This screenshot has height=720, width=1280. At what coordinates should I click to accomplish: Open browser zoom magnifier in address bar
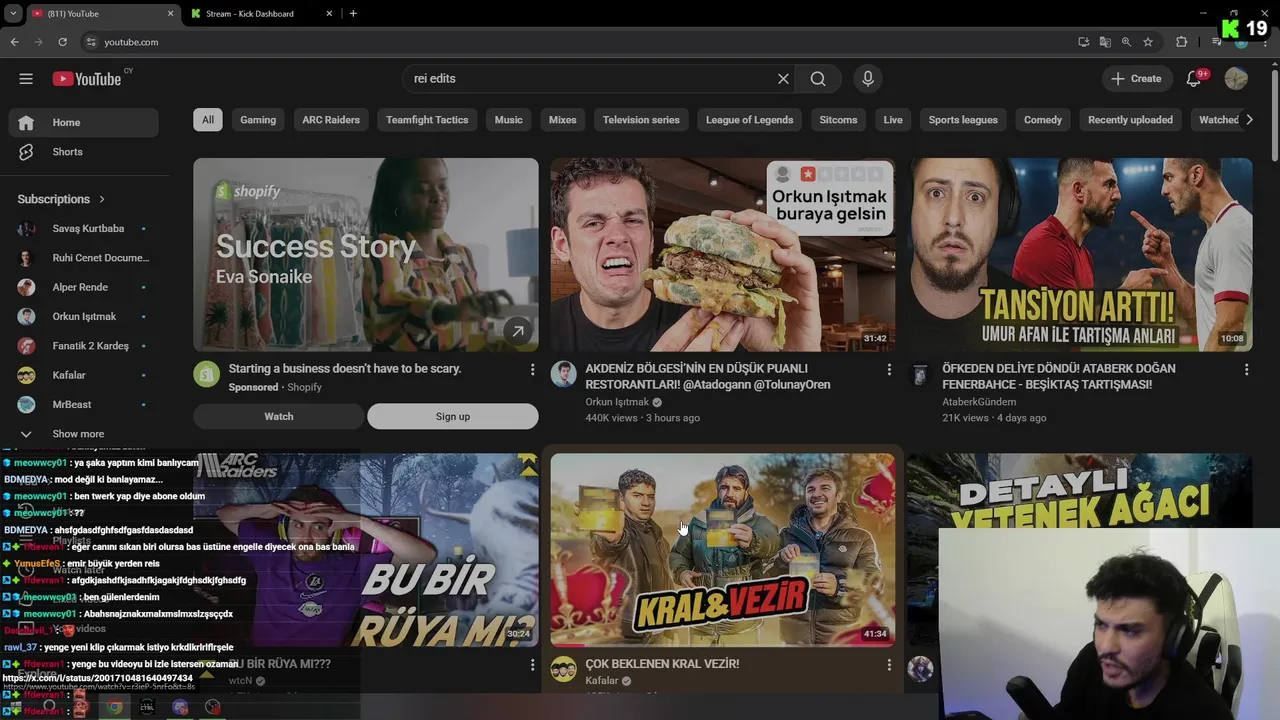pos(1126,42)
